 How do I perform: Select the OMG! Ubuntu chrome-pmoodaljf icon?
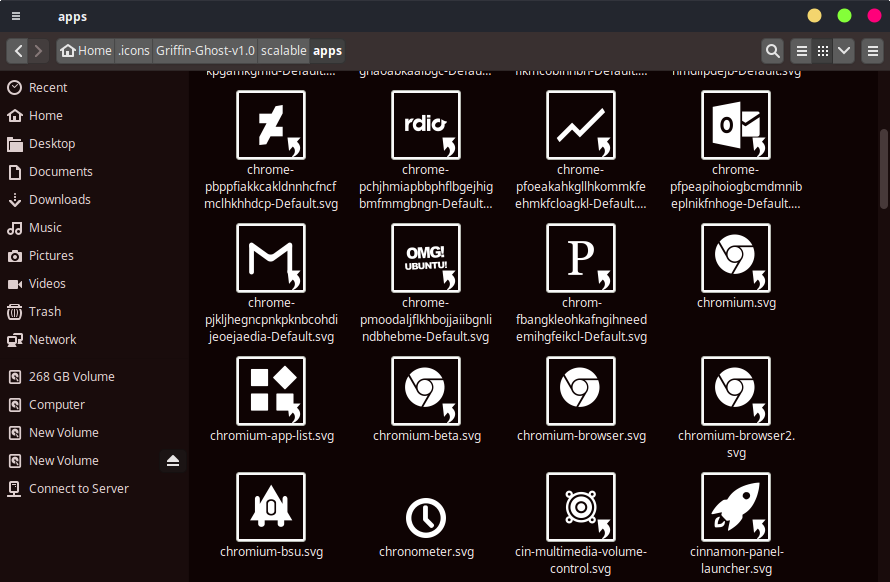tap(426, 258)
